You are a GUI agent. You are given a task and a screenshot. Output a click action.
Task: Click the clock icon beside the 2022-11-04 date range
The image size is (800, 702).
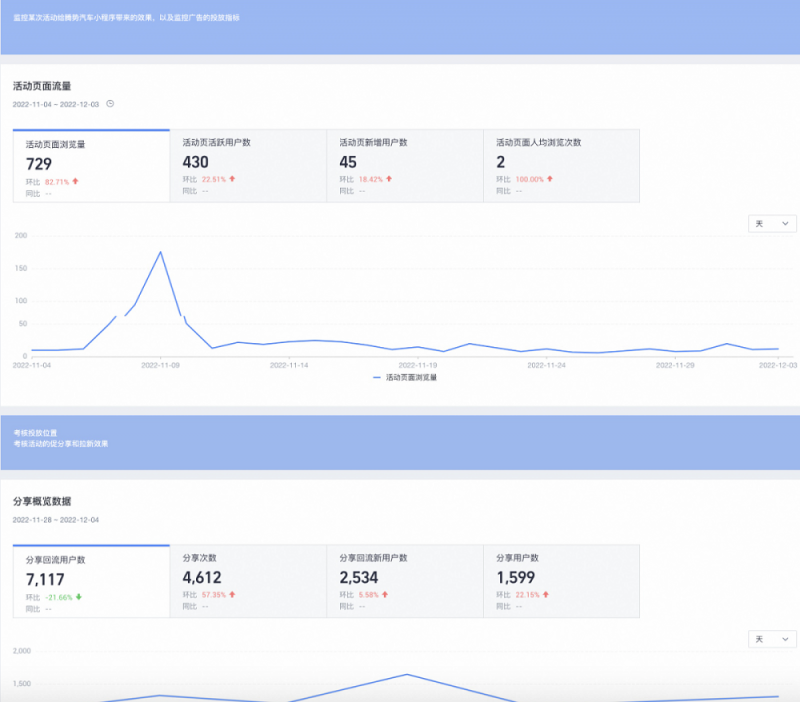click(110, 103)
